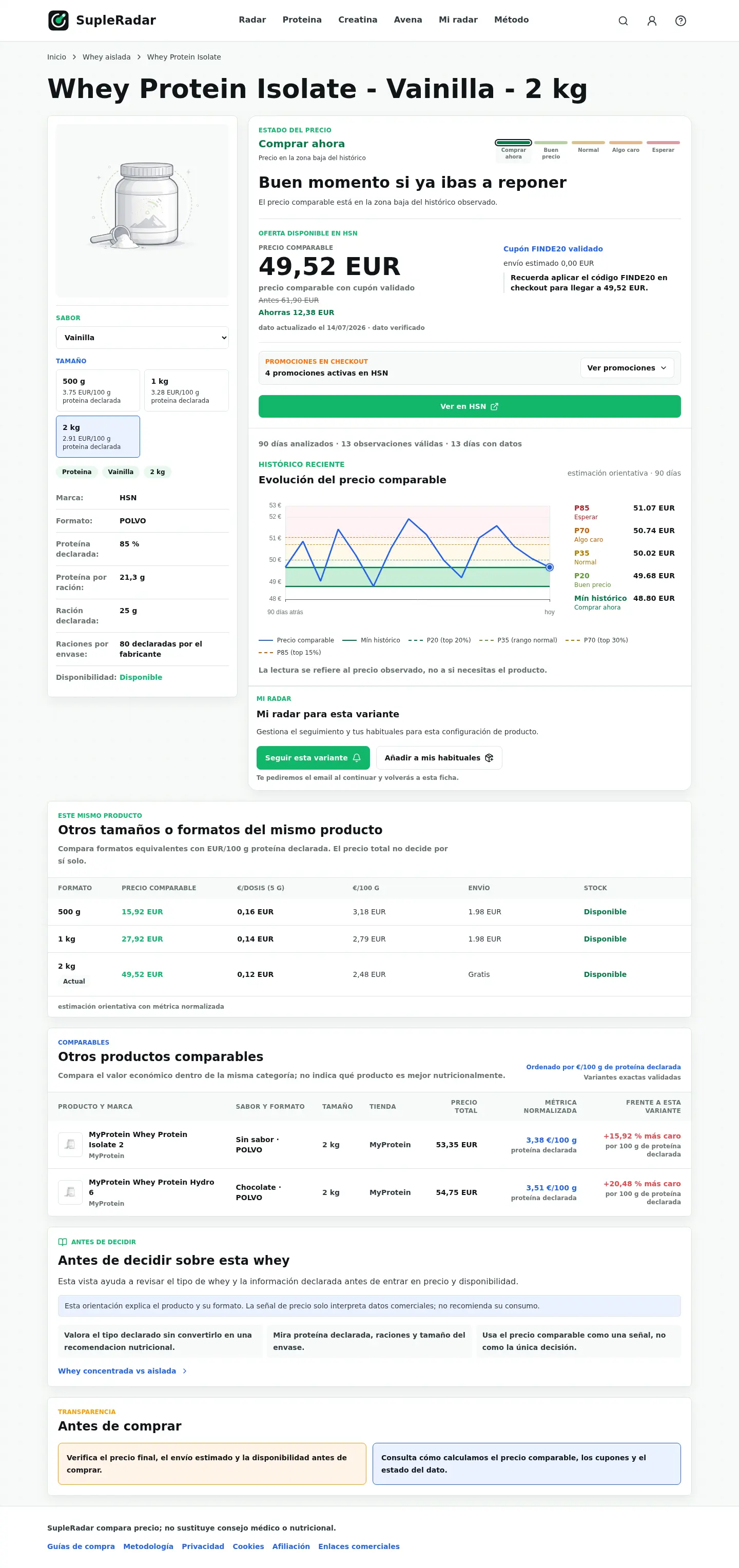Click the Comprar ahora price status segment
The height and width of the screenshot is (1568, 739).
pyautogui.click(x=513, y=150)
